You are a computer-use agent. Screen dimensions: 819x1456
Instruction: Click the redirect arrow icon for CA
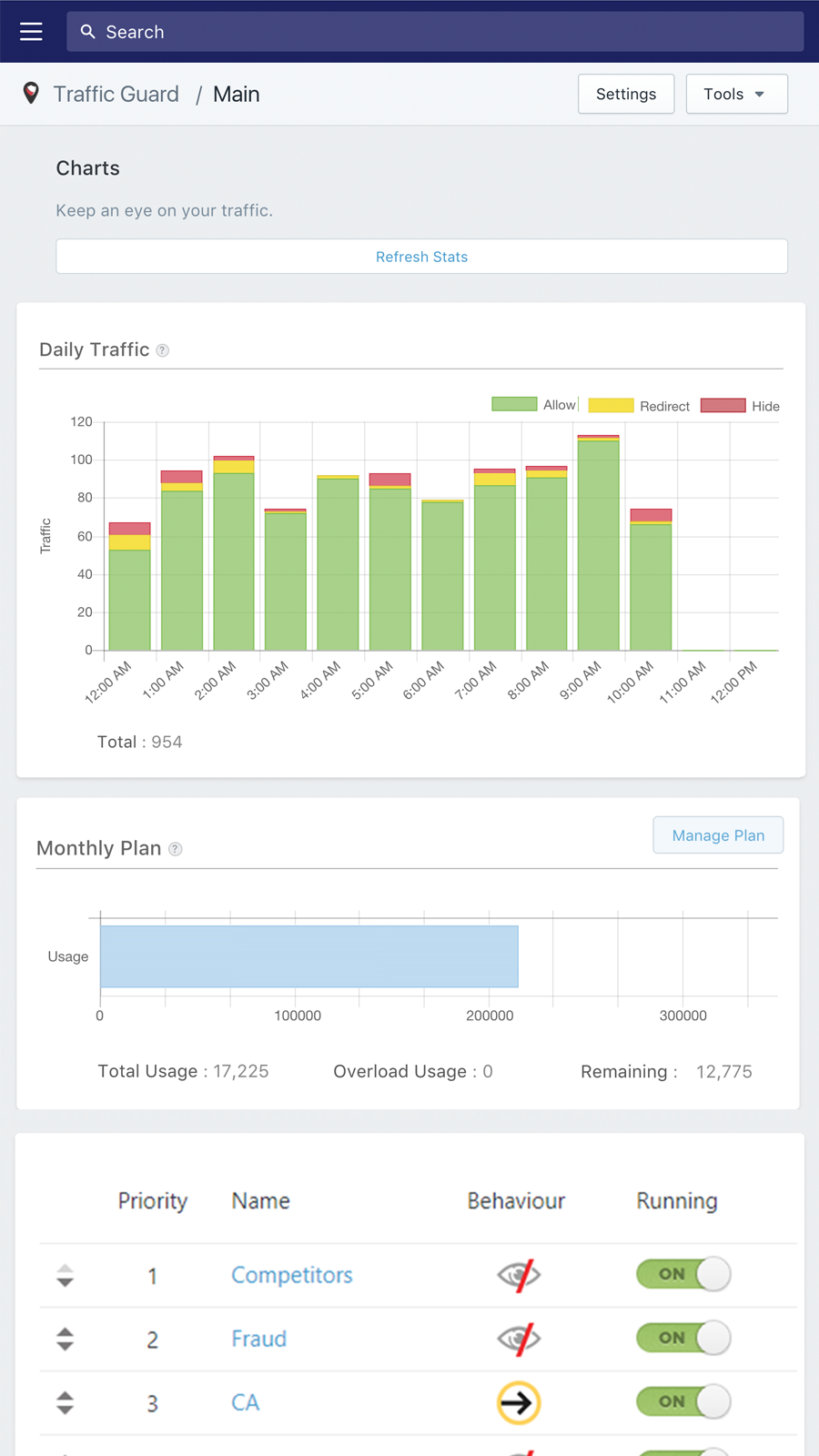click(519, 1402)
